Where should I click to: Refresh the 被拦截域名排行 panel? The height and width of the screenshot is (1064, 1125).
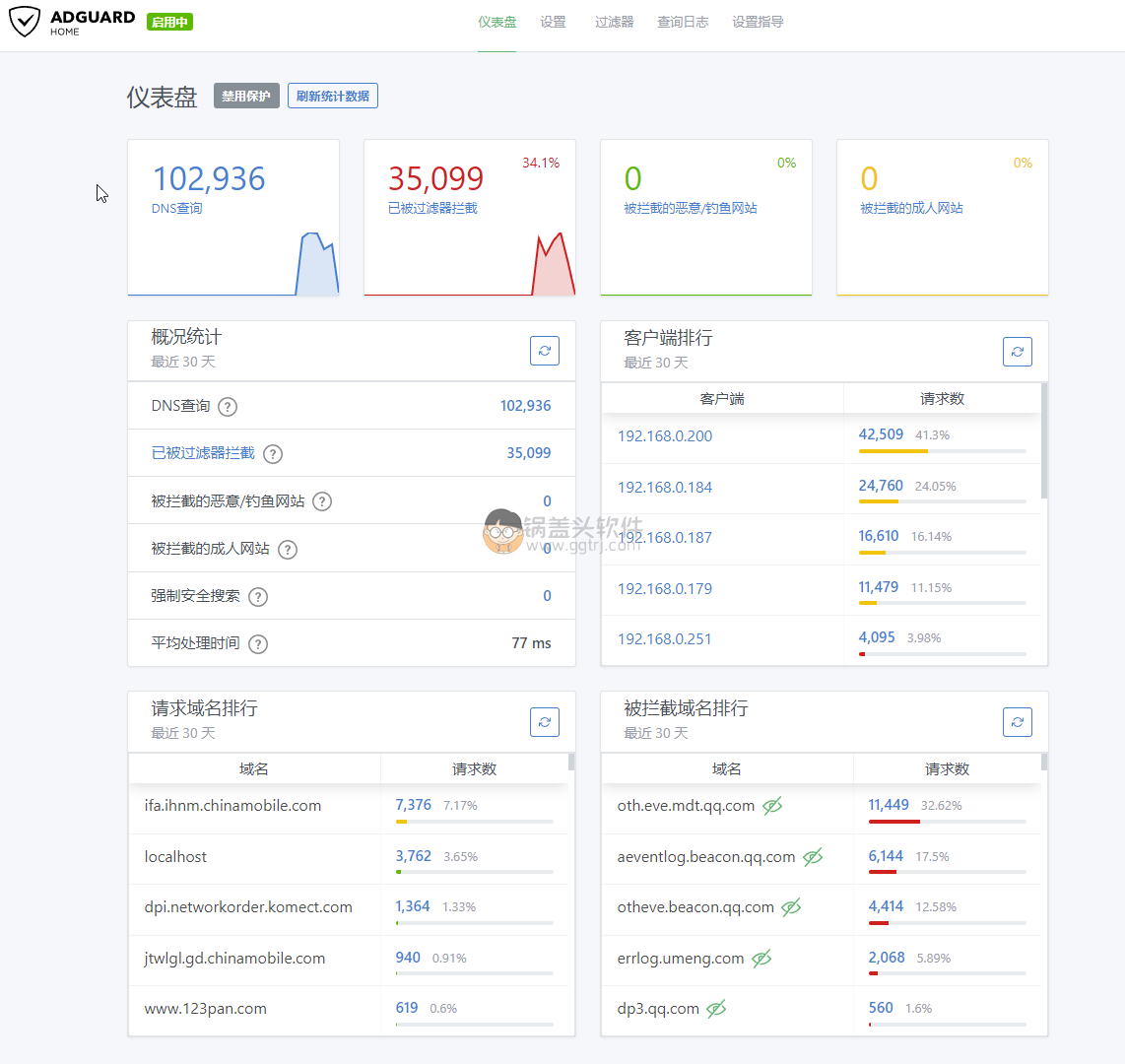[1017, 721]
